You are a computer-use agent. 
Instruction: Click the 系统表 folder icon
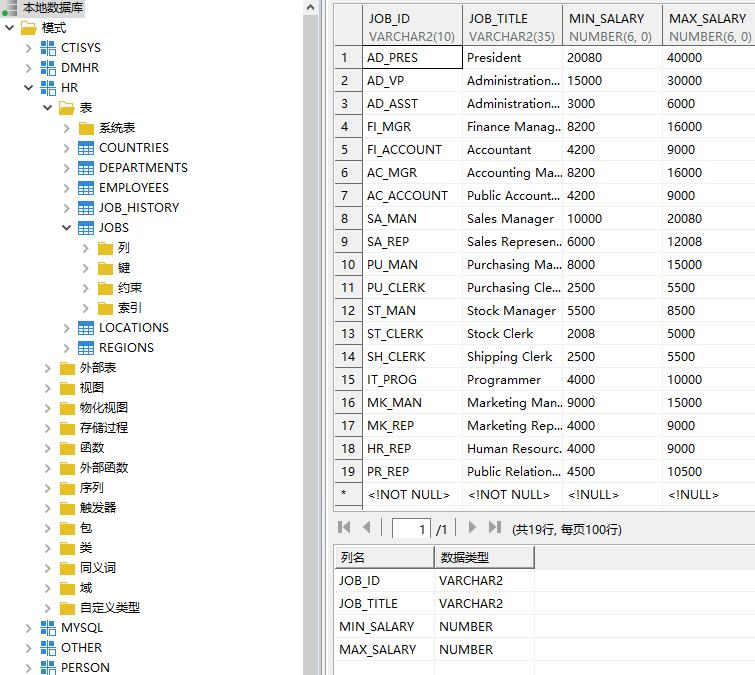click(86, 128)
